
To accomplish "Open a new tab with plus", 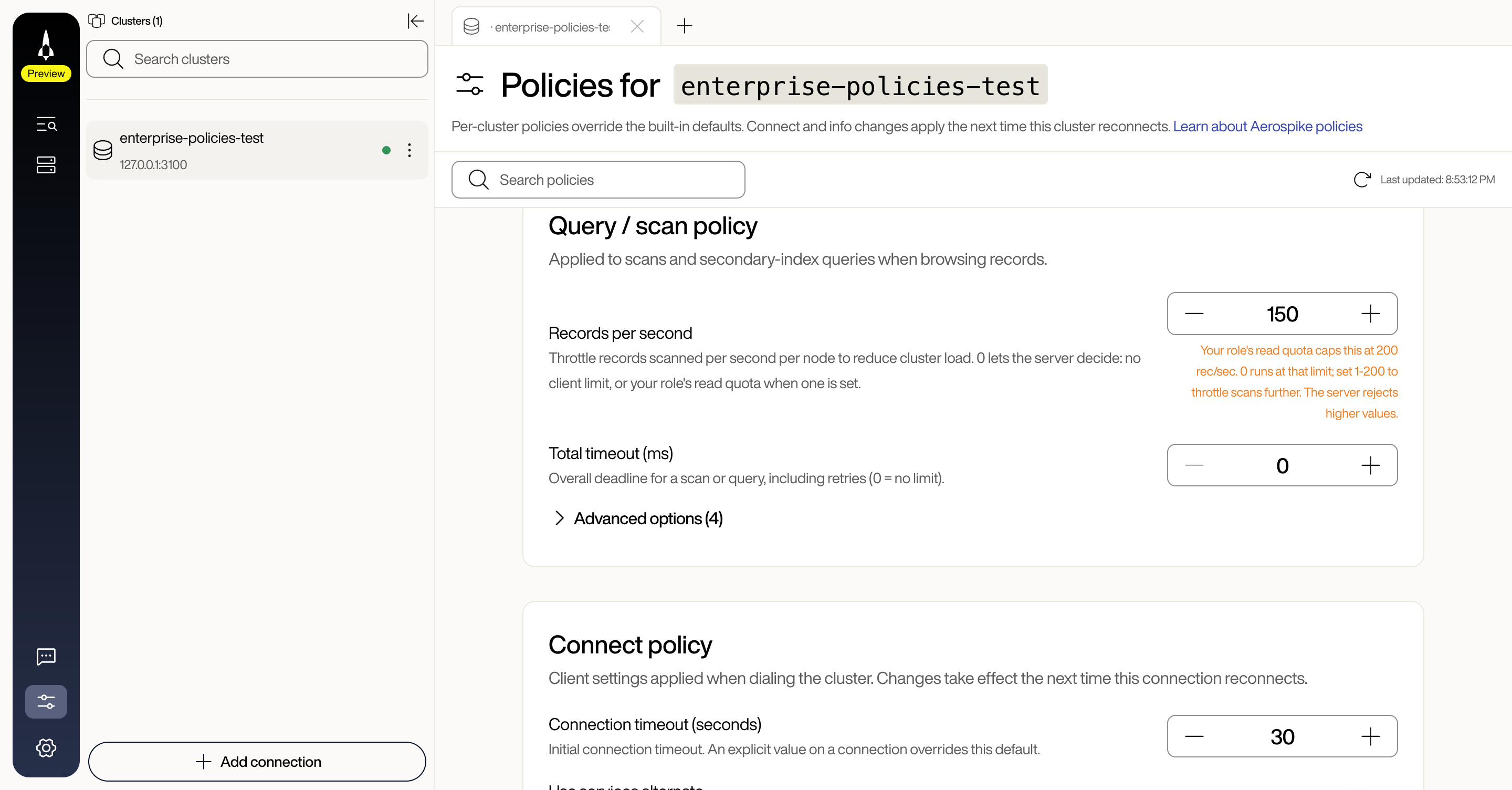I will pos(685,26).
